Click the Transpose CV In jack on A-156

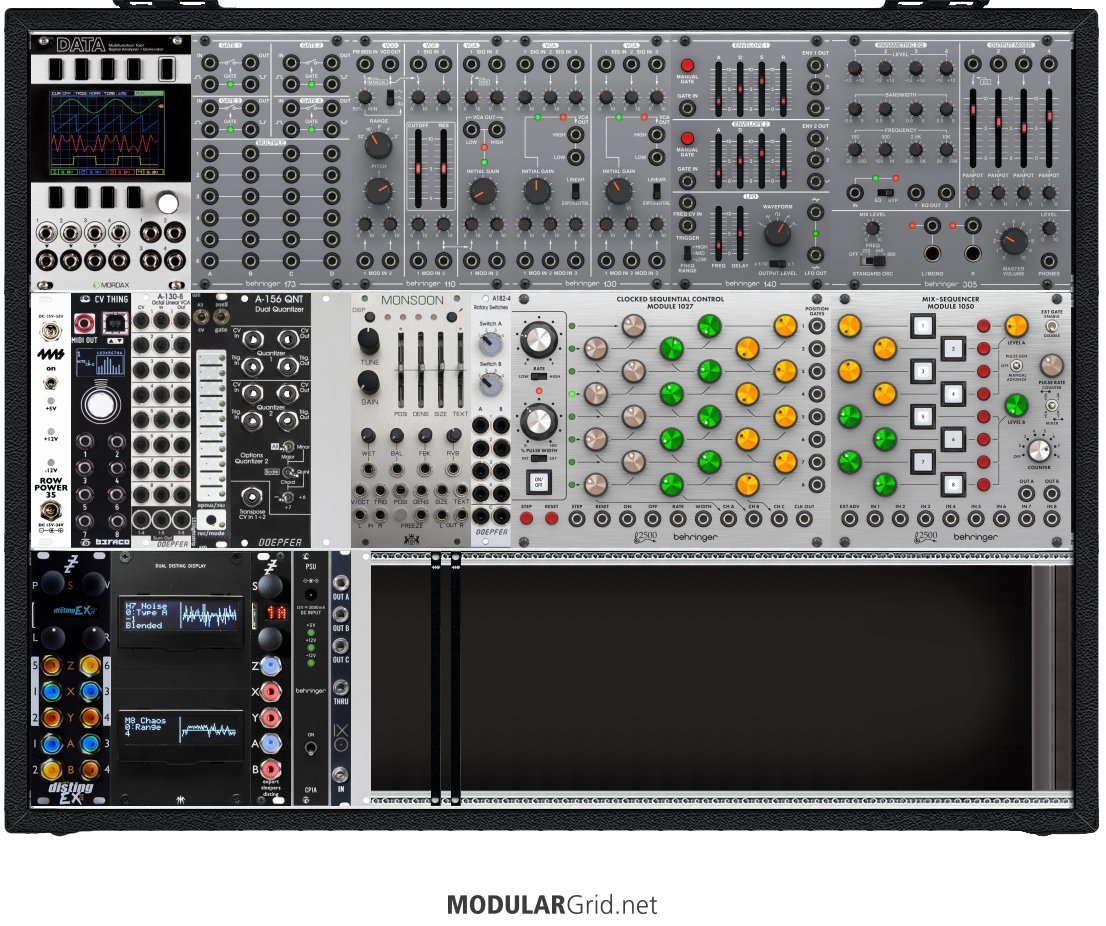click(x=252, y=496)
